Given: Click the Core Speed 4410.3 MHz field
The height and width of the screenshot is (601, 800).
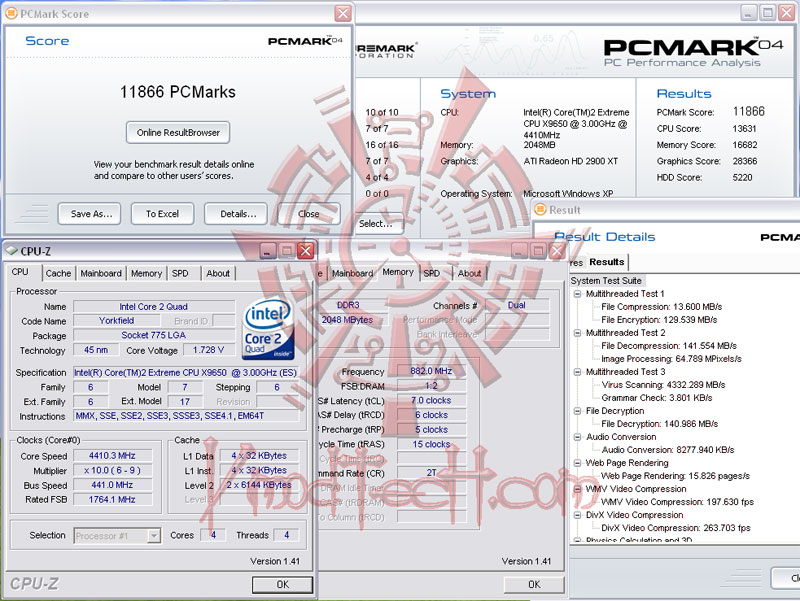Looking at the screenshot, I should (x=112, y=456).
